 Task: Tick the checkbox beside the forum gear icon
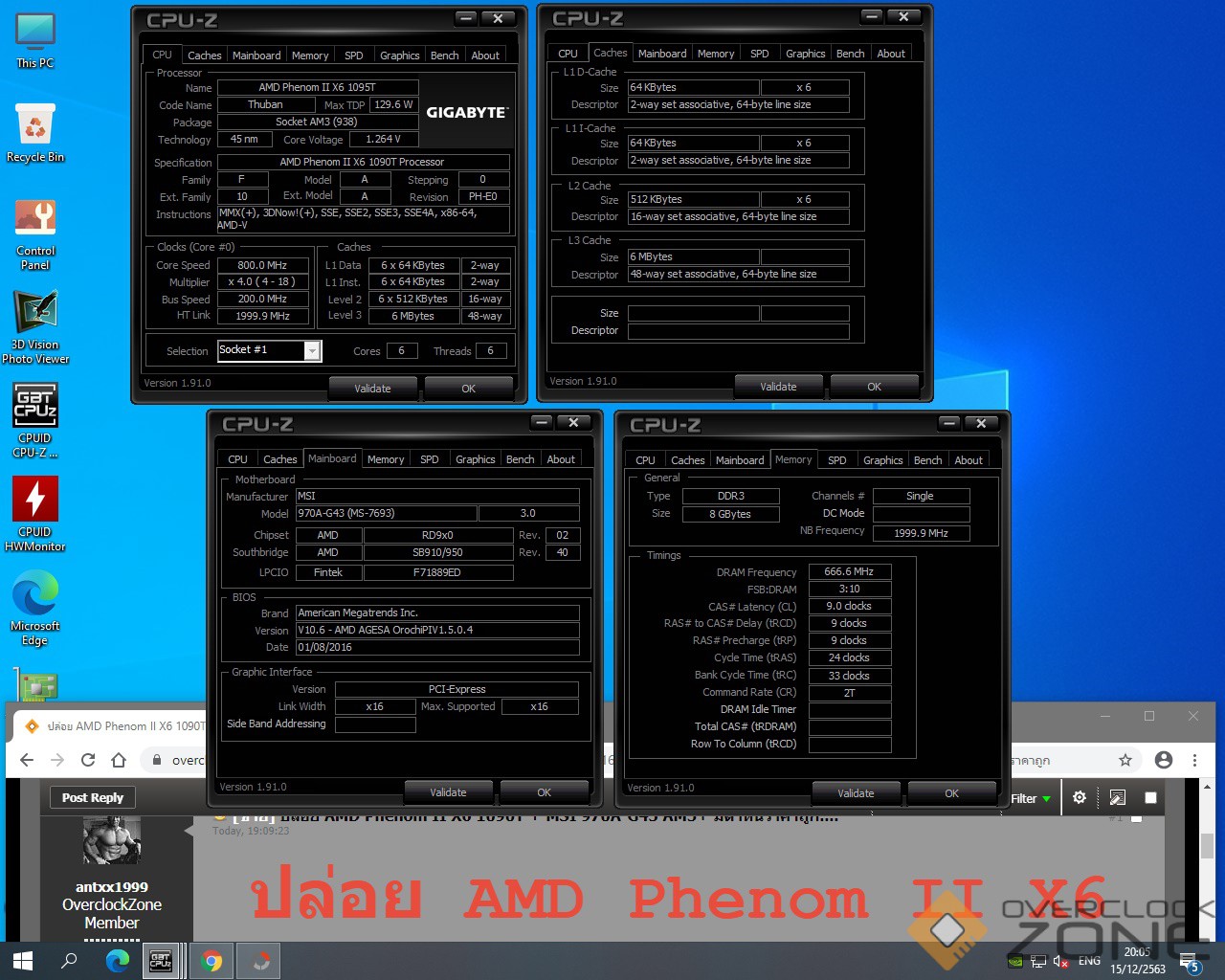coord(1150,797)
